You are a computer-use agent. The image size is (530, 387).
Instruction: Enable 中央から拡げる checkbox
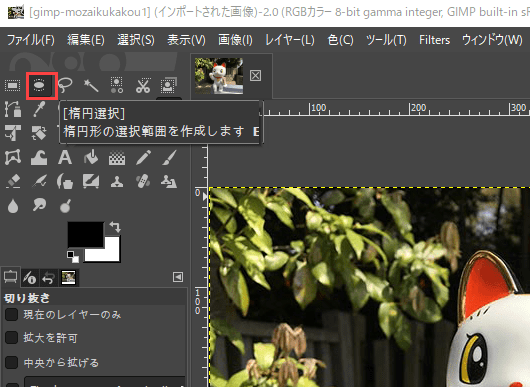(11, 362)
